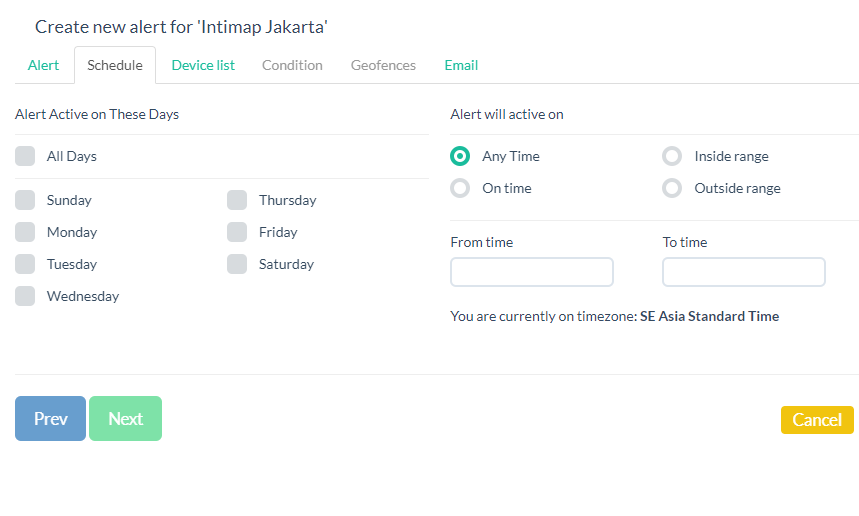The image size is (859, 516).
Task: Select the Any Time radio option
Action: tap(460, 156)
